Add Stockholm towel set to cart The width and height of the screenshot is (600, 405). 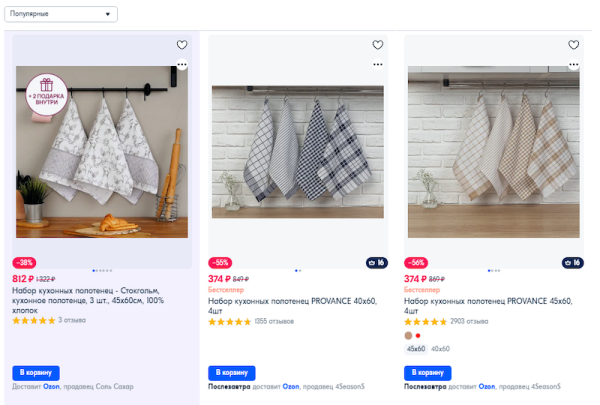point(36,372)
